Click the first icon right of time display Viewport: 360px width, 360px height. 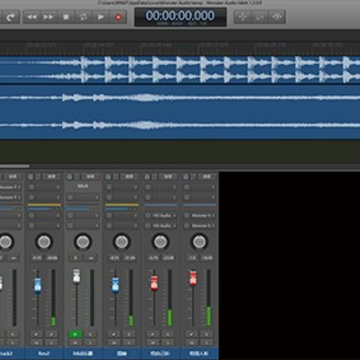click(x=243, y=17)
